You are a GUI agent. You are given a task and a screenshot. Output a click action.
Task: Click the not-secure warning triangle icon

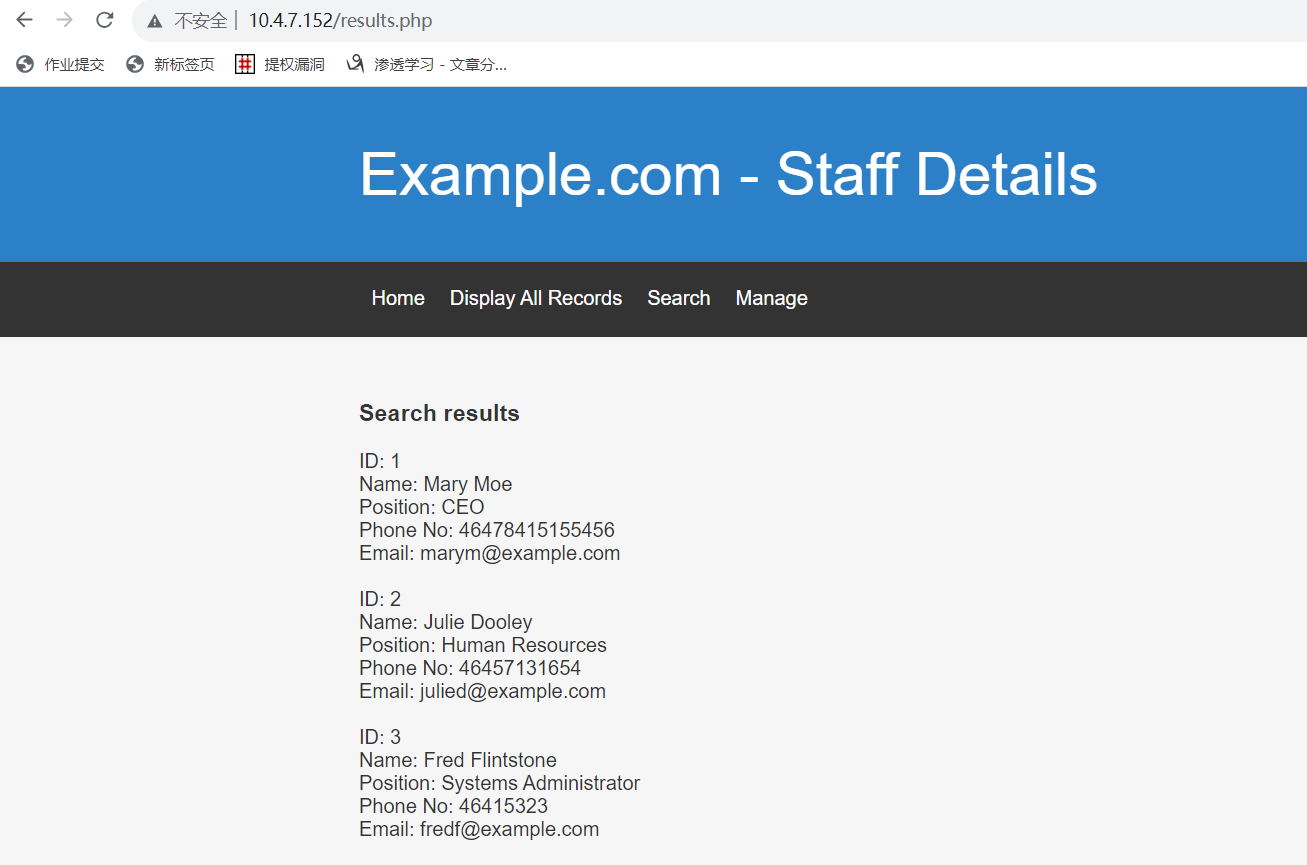click(154, 21)
